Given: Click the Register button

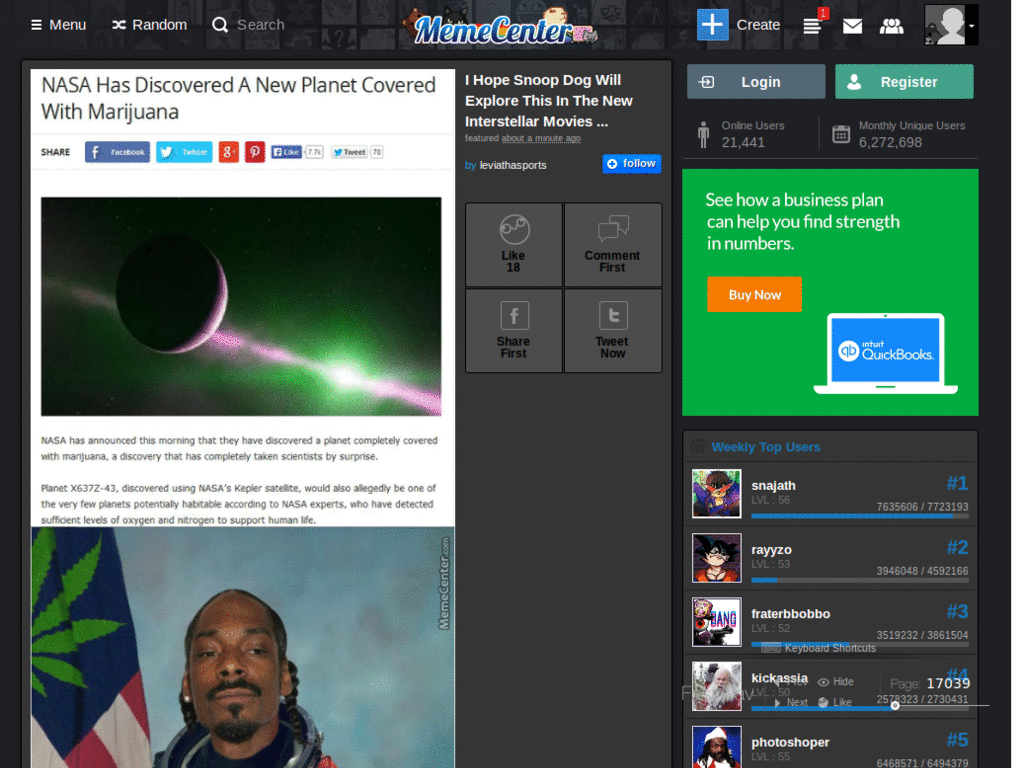Looking at the screenshot, I should [x=904, y=82].
